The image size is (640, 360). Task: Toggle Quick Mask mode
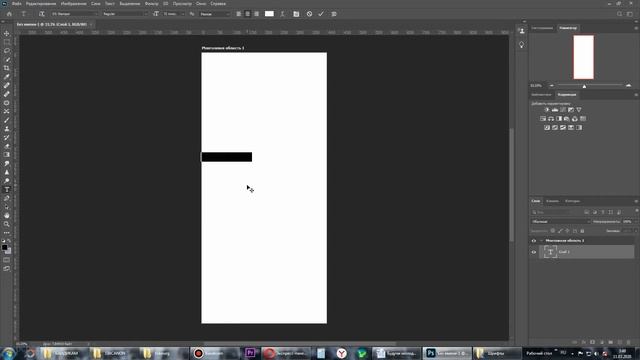[7, 260]
